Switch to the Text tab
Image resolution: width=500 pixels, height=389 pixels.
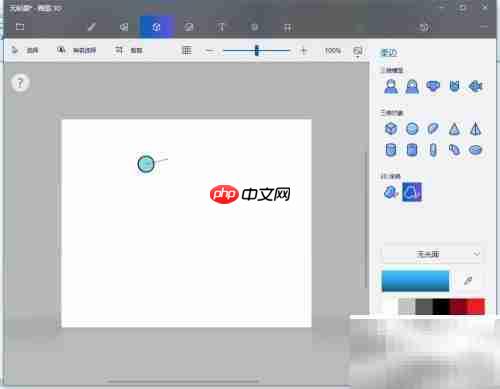point(221,27)
